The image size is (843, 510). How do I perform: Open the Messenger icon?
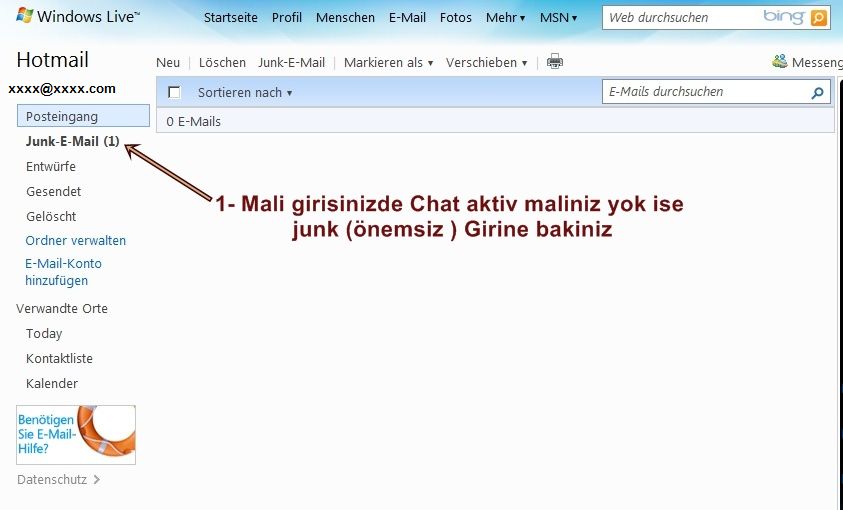pyautogui.click(x=780, y=61)
